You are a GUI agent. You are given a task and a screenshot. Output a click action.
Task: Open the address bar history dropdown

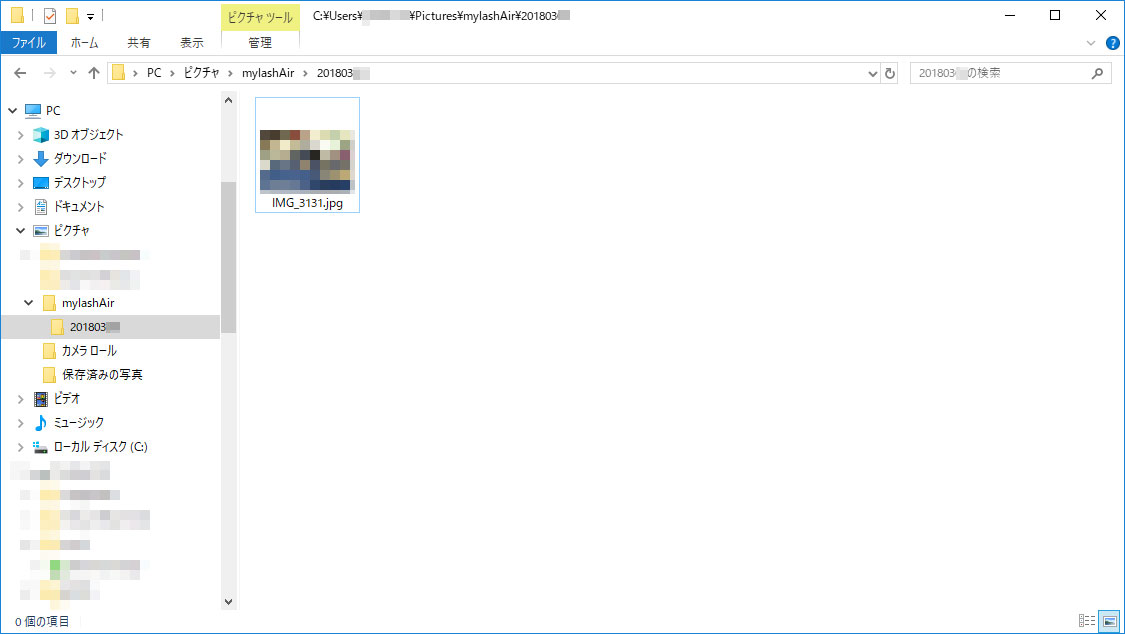click(x=872, y=73)
